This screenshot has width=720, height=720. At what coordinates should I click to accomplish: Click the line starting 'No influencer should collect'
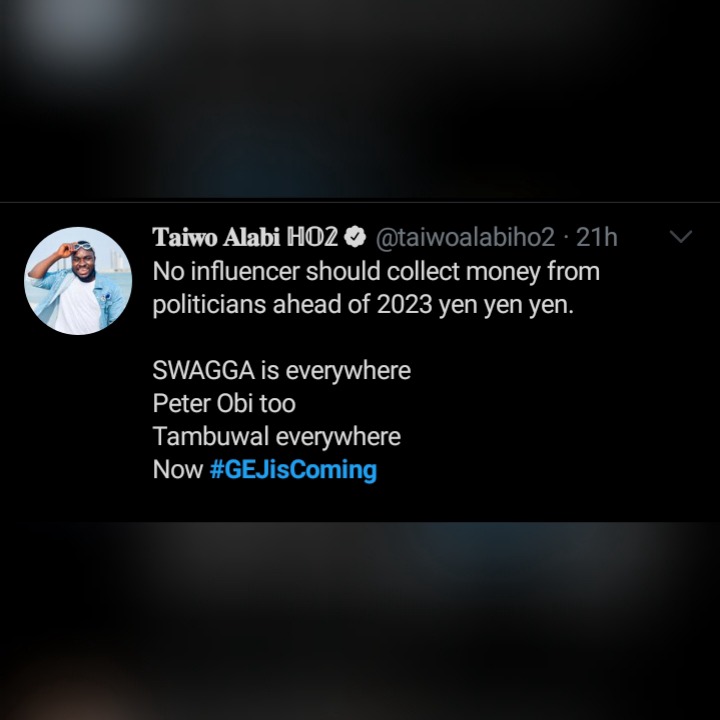pyautogui.click(x=375, y=271)
